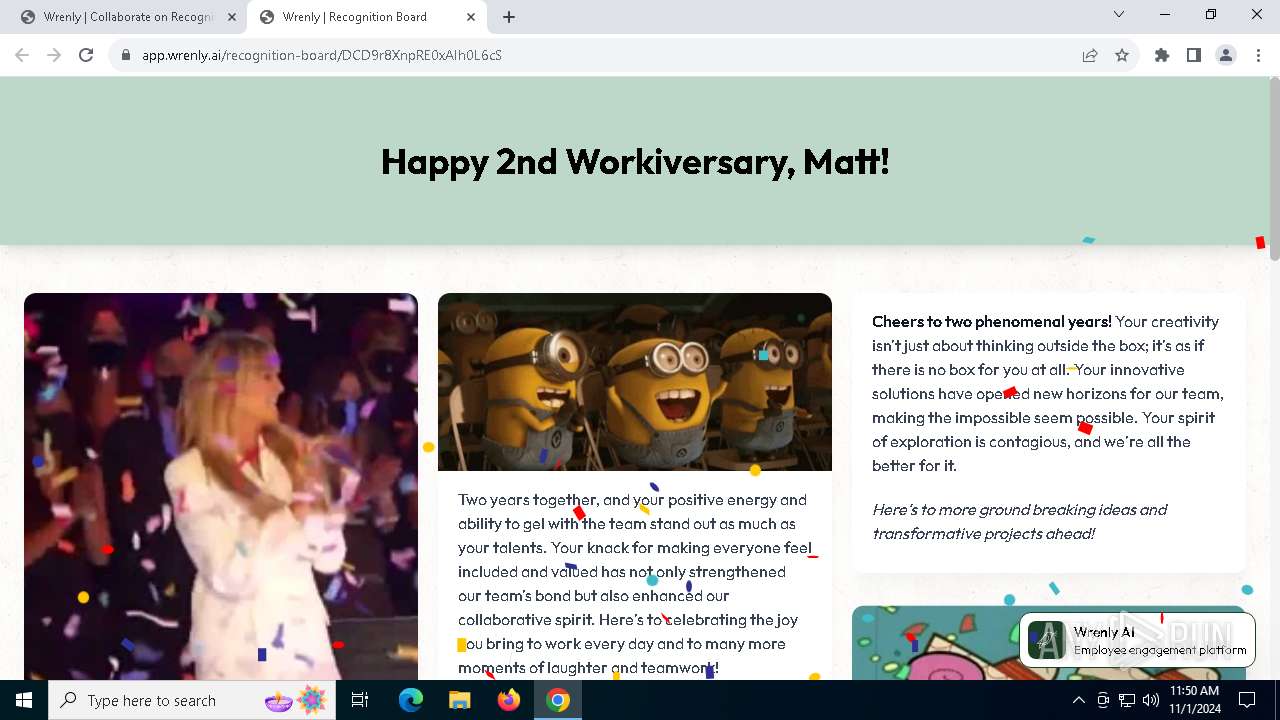
Task: Open the Chrome three-dot menu
Action: click(1258, 55)
